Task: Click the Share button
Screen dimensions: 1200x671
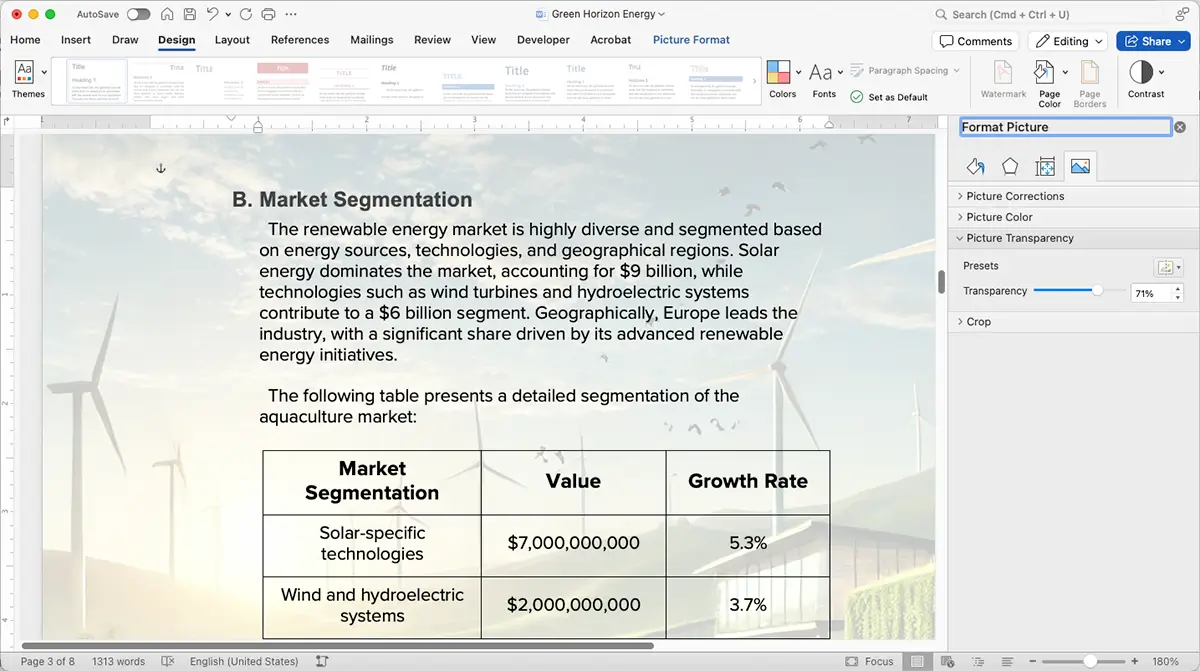Action: [1152, 41]
